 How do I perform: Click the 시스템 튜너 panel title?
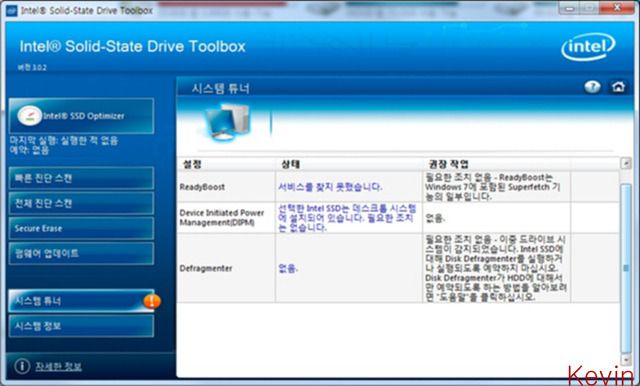[221, 88]
